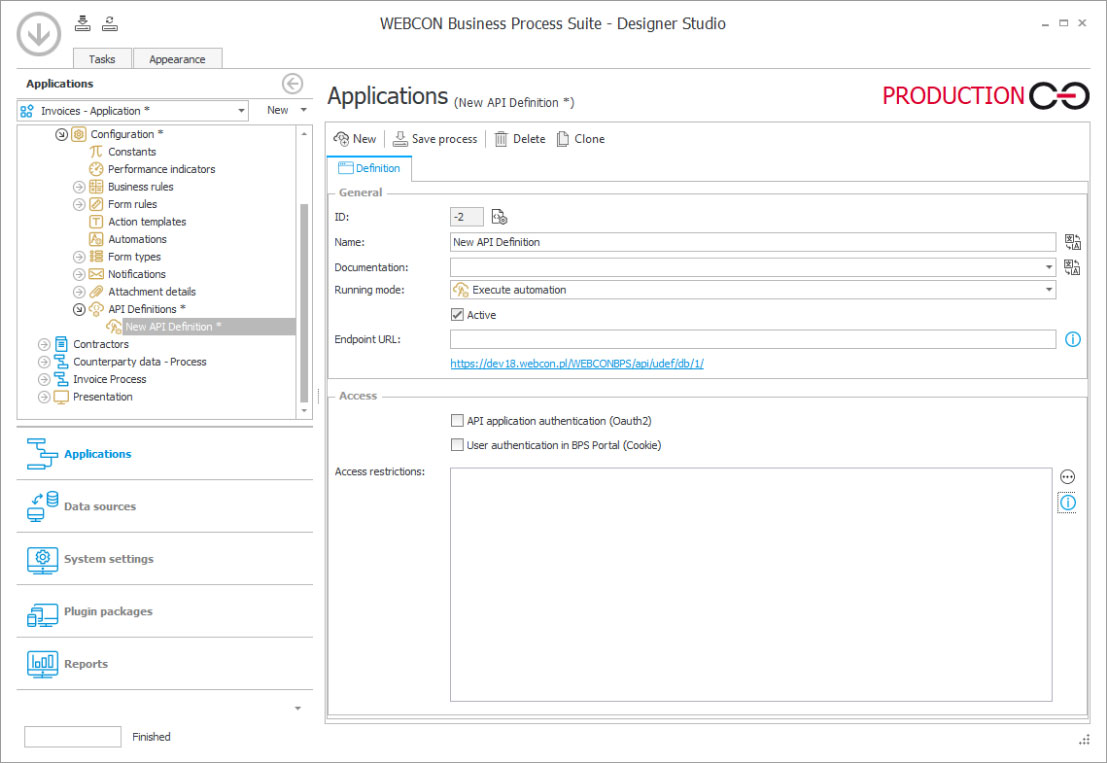
Task: Click the API Definitions cloud icon
Action: 96,309
